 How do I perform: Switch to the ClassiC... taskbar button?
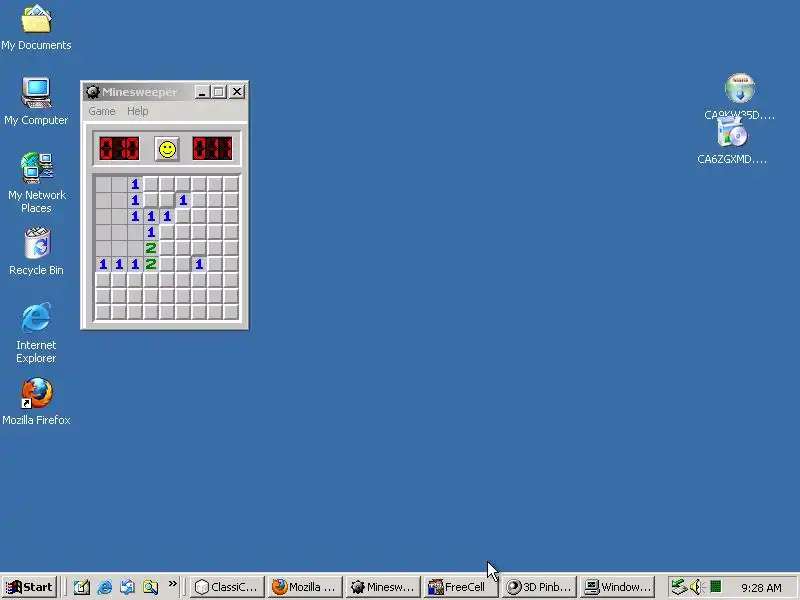click(227, 587)
